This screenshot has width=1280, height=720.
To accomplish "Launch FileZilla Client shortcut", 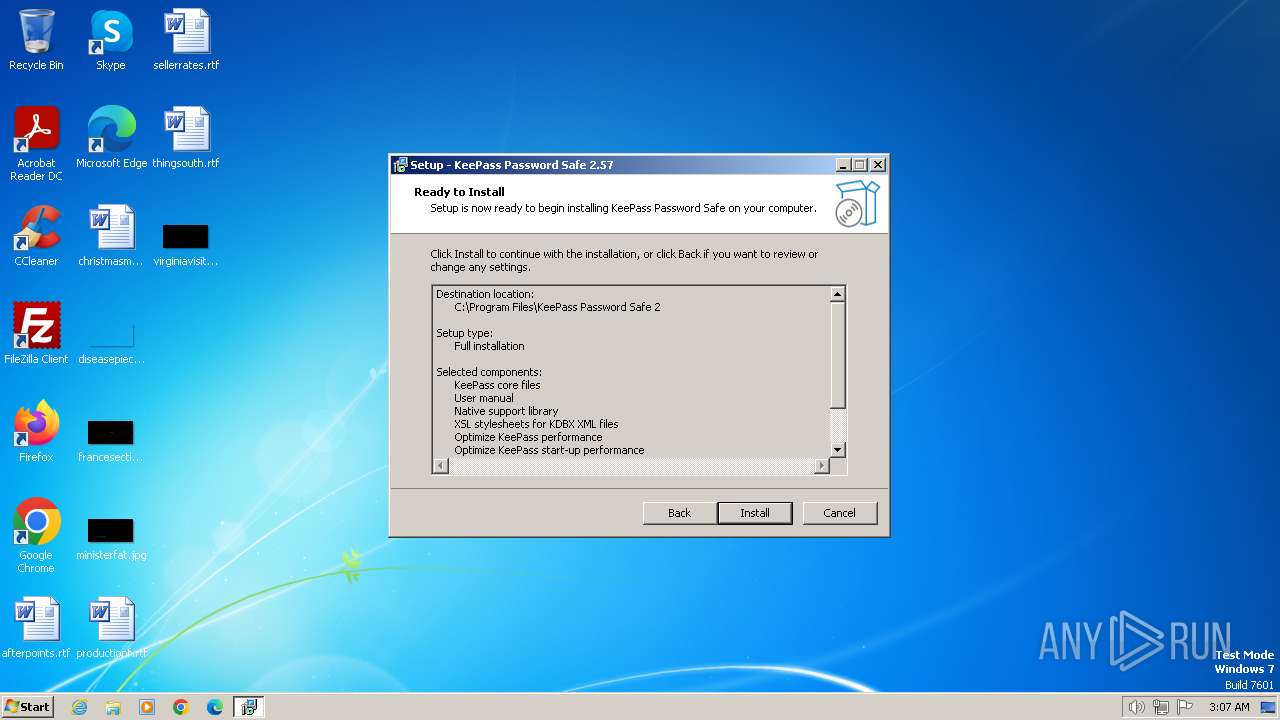I will [36, 334].
